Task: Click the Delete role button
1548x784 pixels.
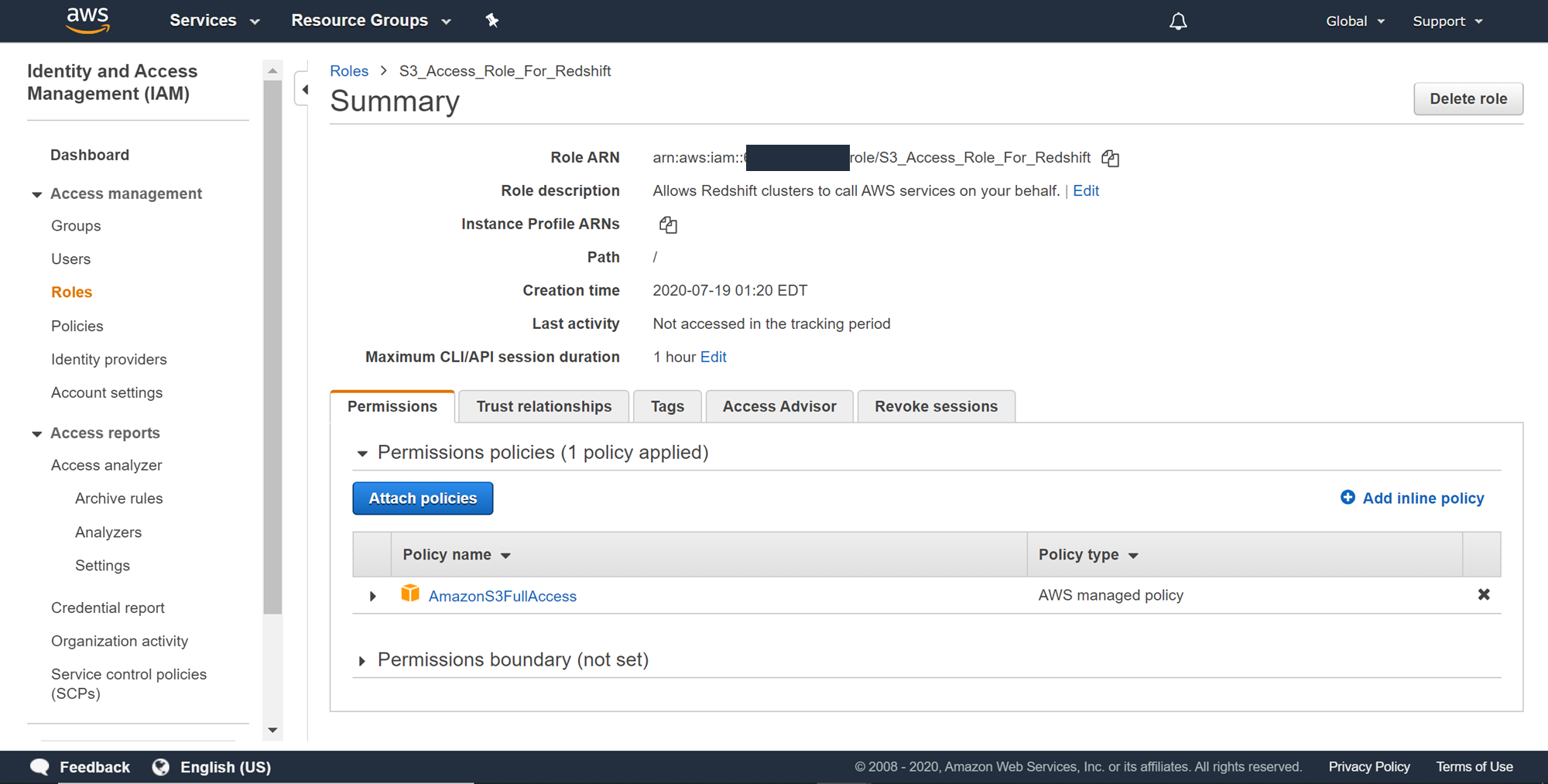Action: click(1468, 99)
